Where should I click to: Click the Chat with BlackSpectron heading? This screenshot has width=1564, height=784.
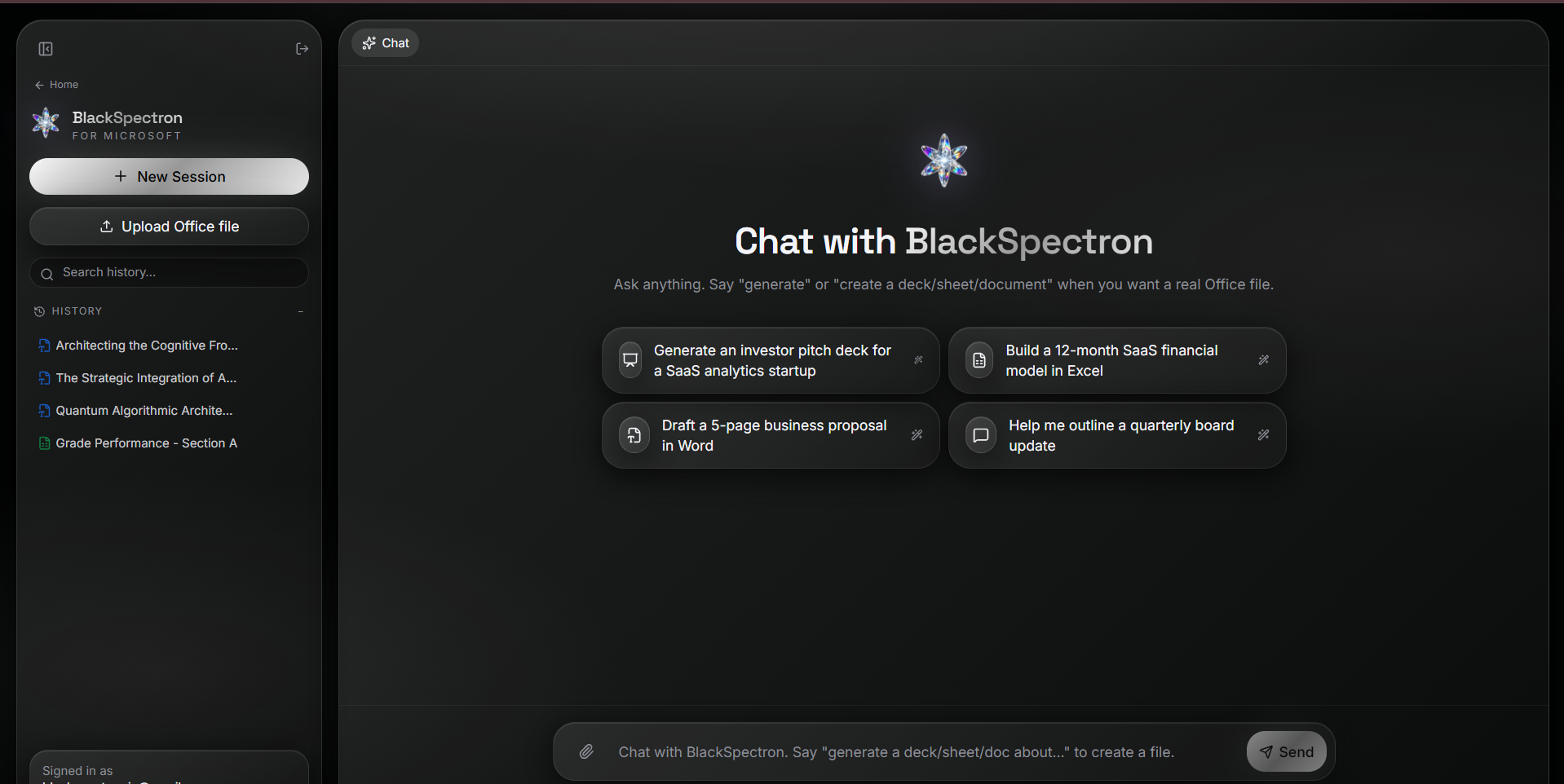943,241
